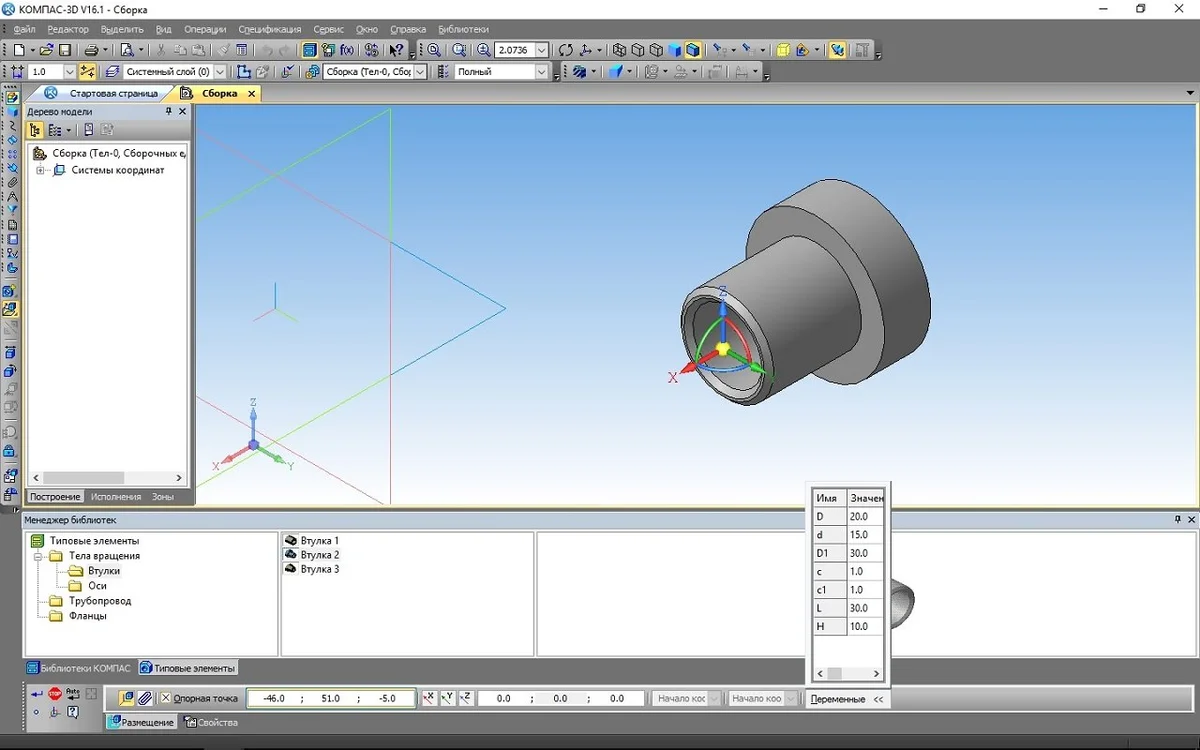Toggle shaded with edges display mode
The width and height of the screenshot is (1200, 750).
pyautogui.click(x=692, y=50)
